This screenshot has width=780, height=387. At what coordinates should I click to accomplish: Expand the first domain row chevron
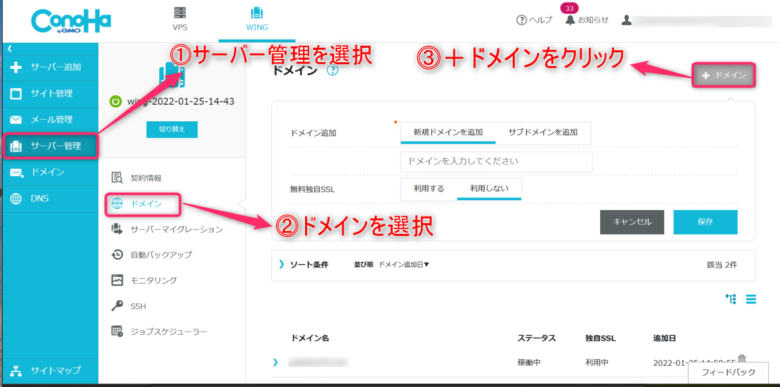(x=276, y=362)
